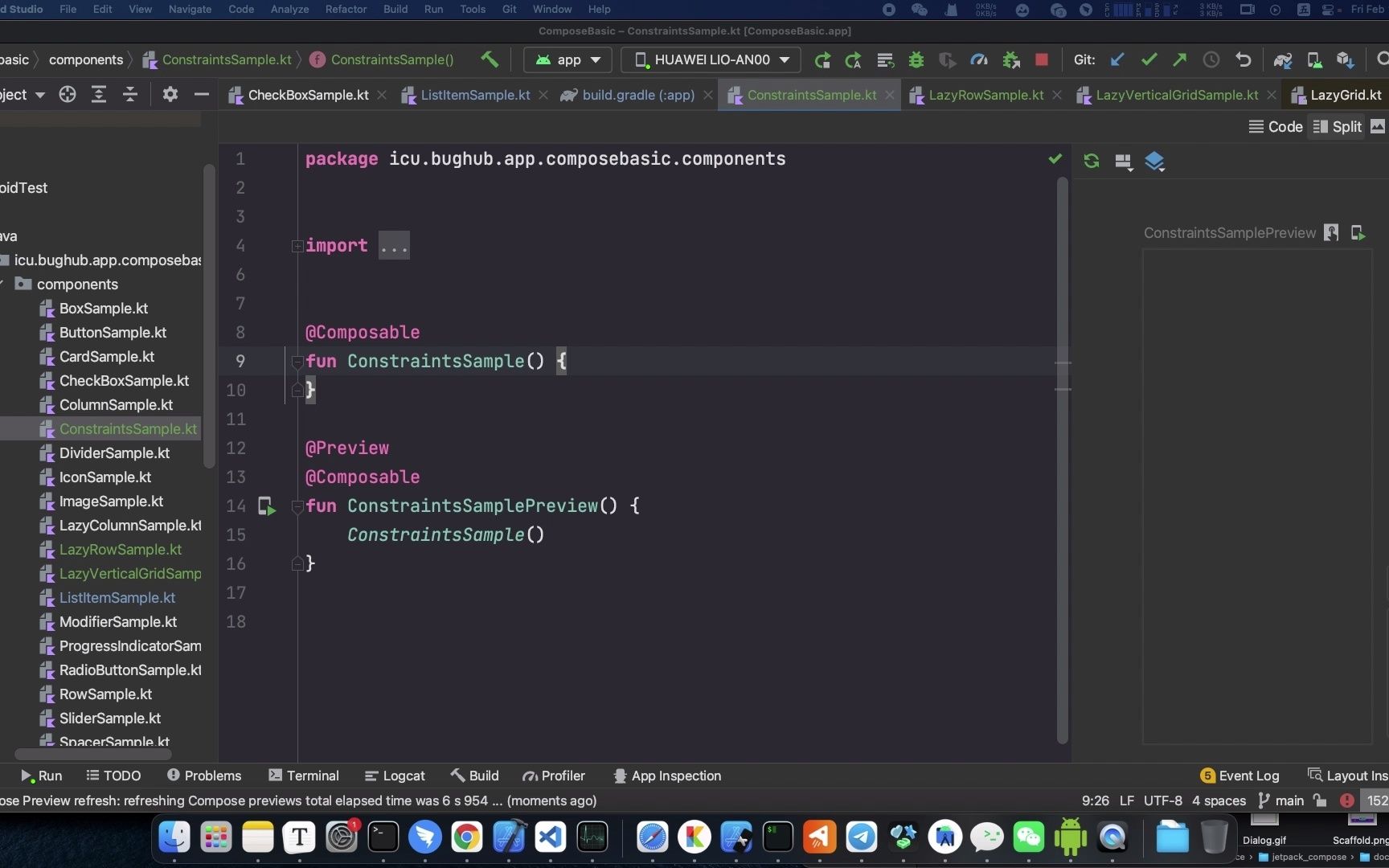Open the Profiler from the top toolbar
The height and width of the screenshot is (868, 1389).
[979, 59]
